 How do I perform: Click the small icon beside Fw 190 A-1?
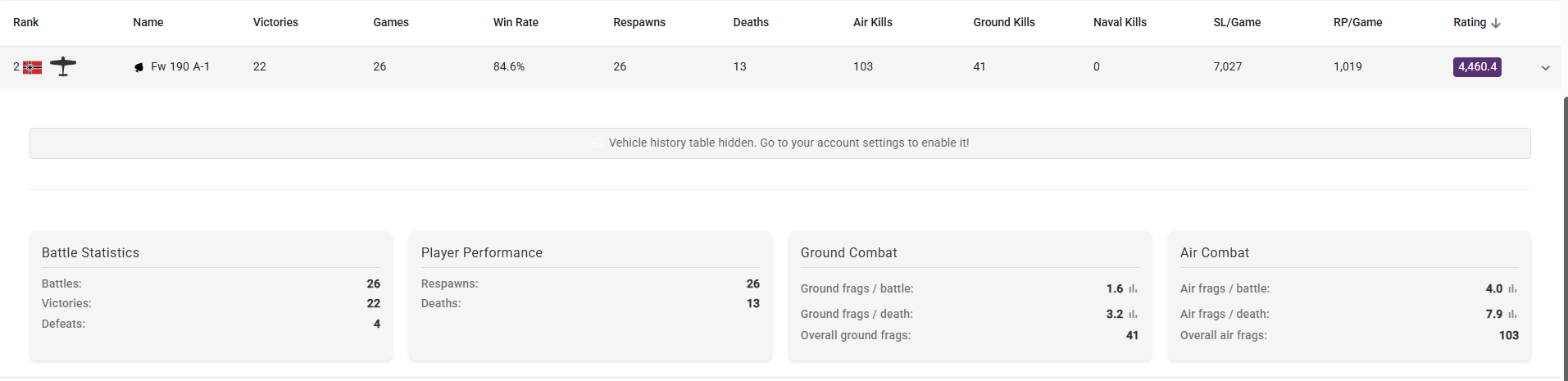tap(139, 67)
